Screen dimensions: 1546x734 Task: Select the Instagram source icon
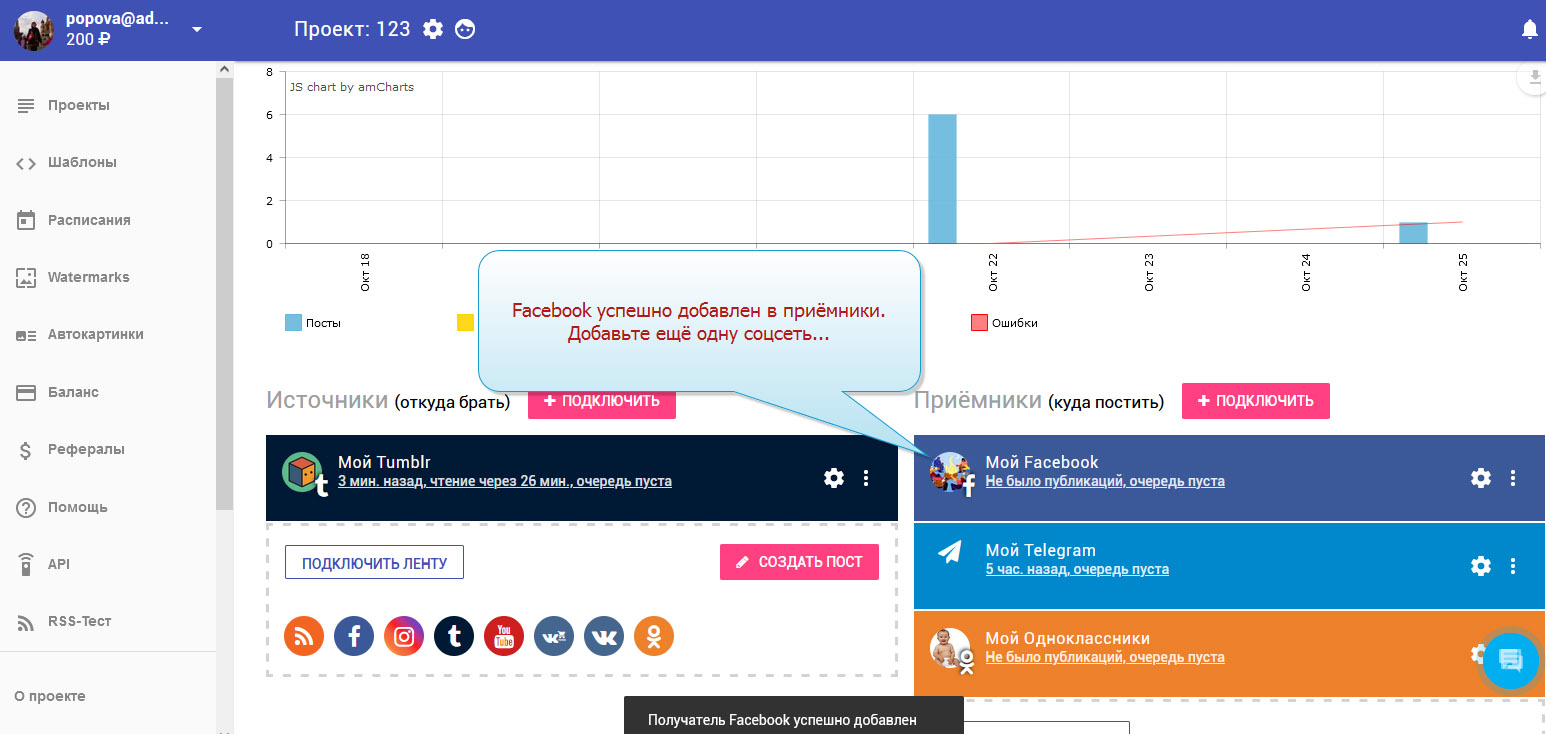(404, 636)
